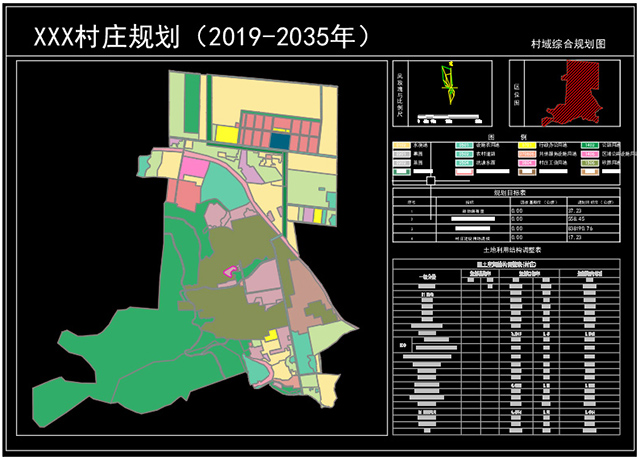This screenshot has width=640, height=460.
Task: Click the large yellow parcel left of the red grid
Action: [x=227, y=134]
